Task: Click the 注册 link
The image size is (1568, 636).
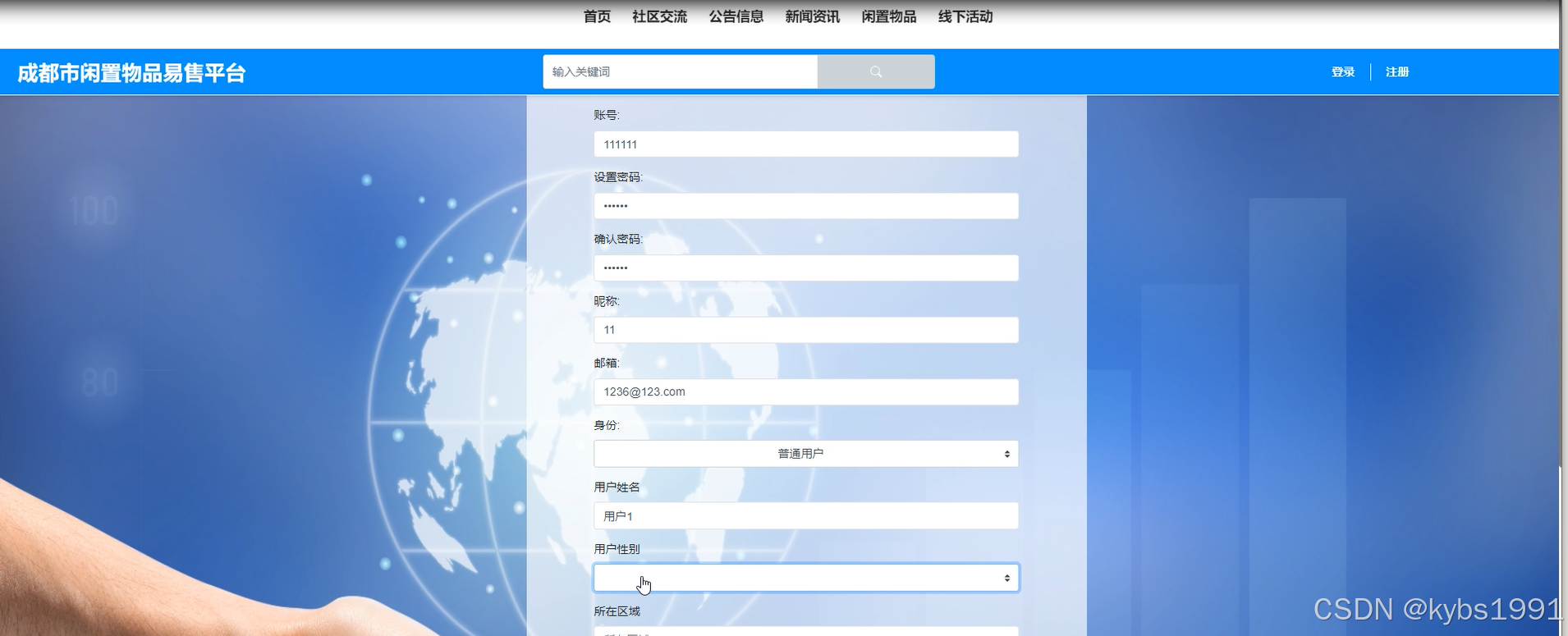Action: [x=1397, y=72]
